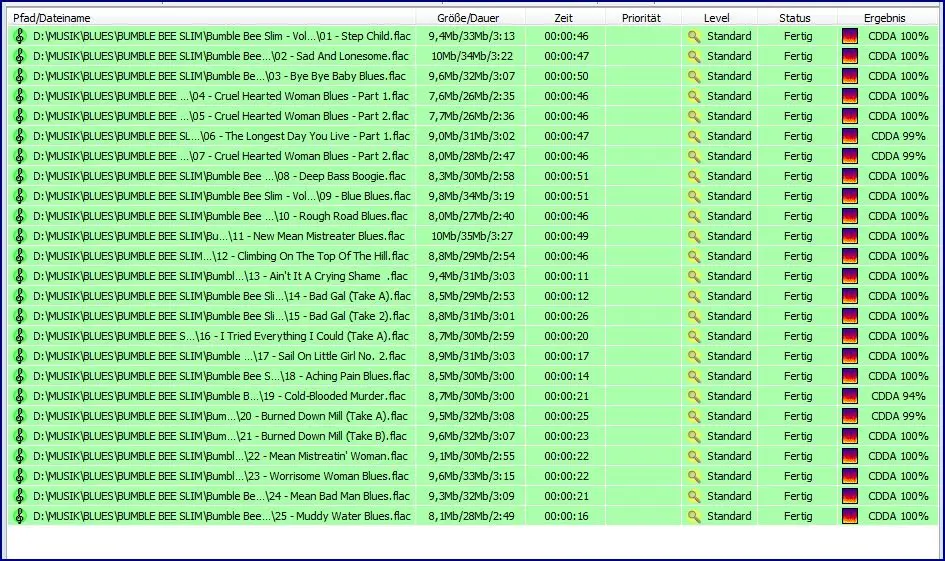Click music note icon for 08 - Deep Bass Boogie
Viewport: 945px width, 561px height.
coord(20,176)
